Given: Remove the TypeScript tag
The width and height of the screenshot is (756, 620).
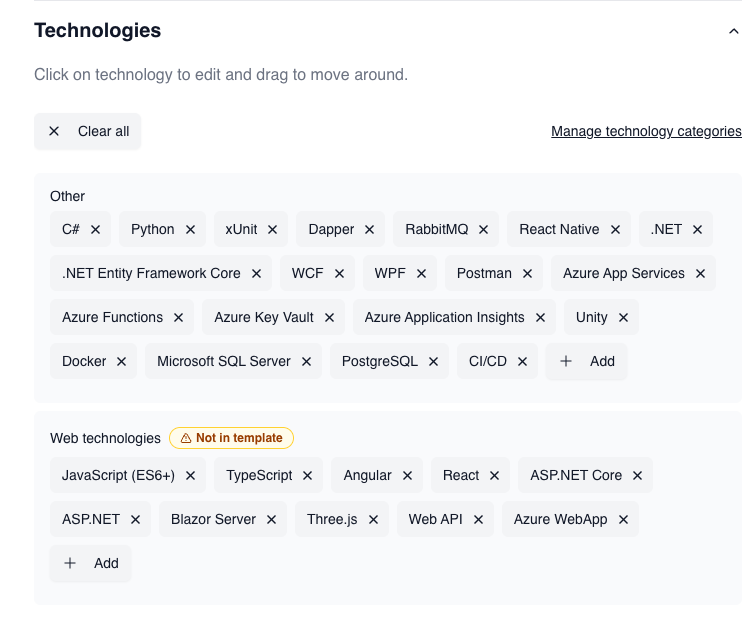Looking at the screenshot, I should pos(308,476).
